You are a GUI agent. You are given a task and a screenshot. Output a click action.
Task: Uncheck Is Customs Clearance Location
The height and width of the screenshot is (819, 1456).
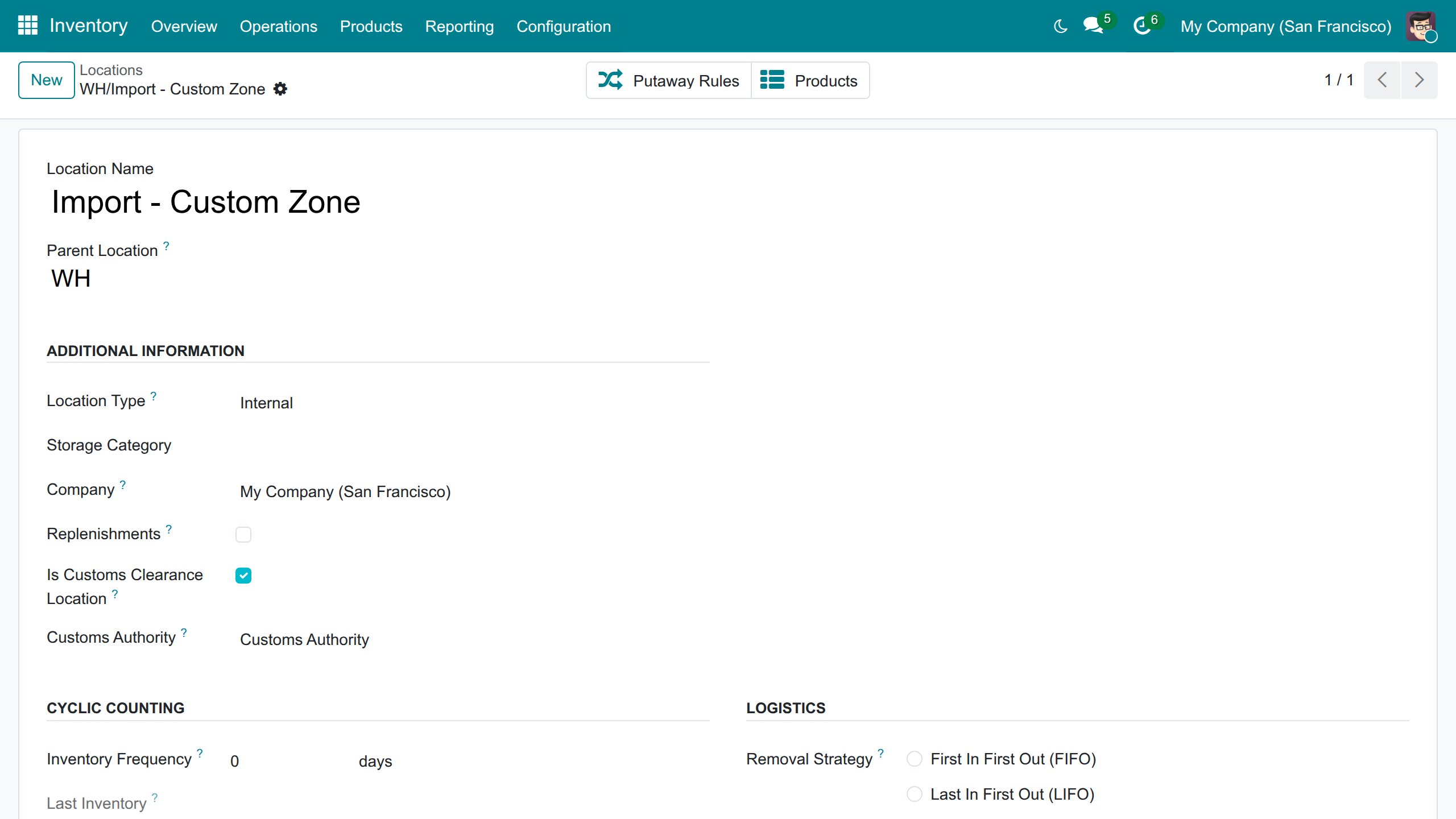click(x=243, y=576)
